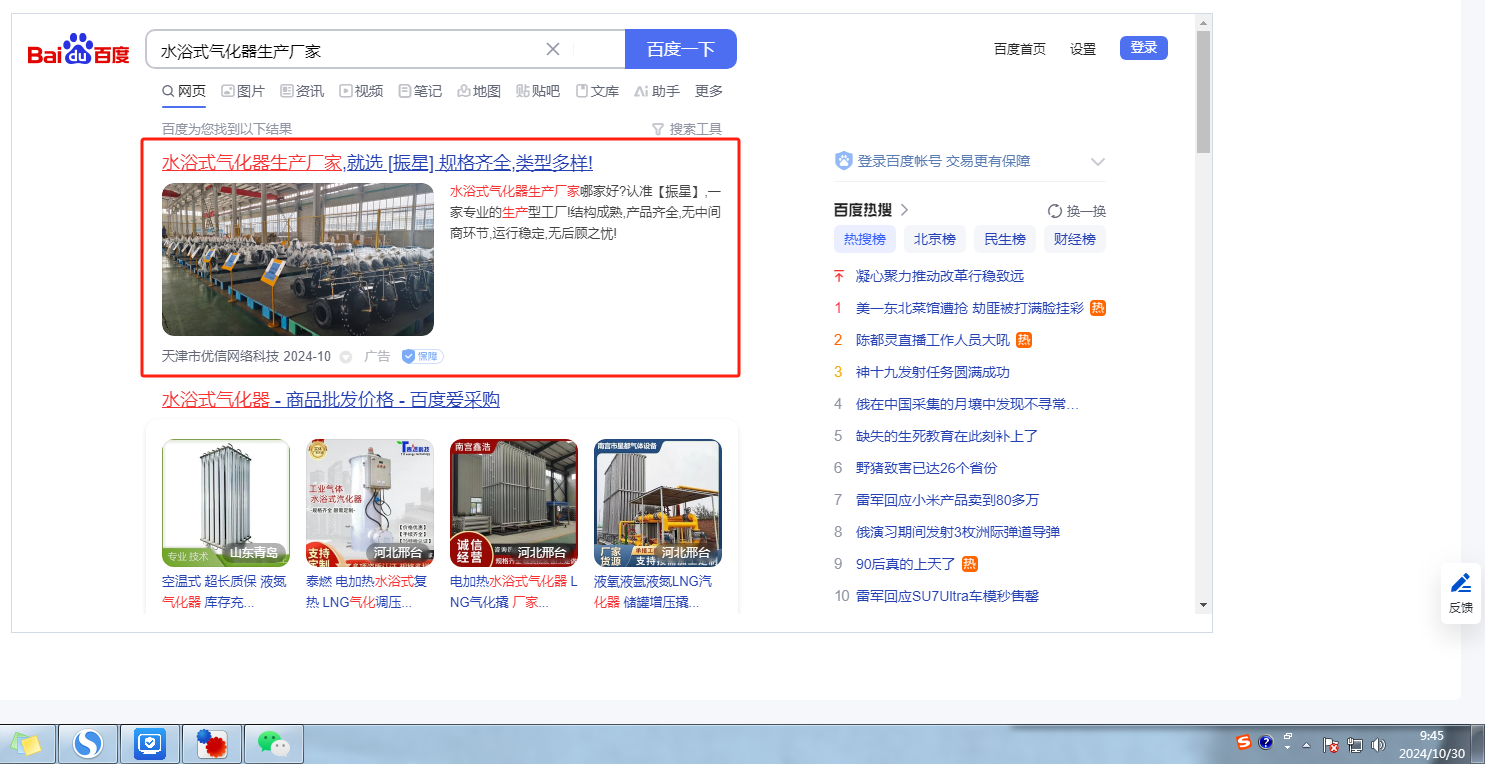Open the 空温式 超长质保 液氮气化器 product link

(x=226, y=592)
